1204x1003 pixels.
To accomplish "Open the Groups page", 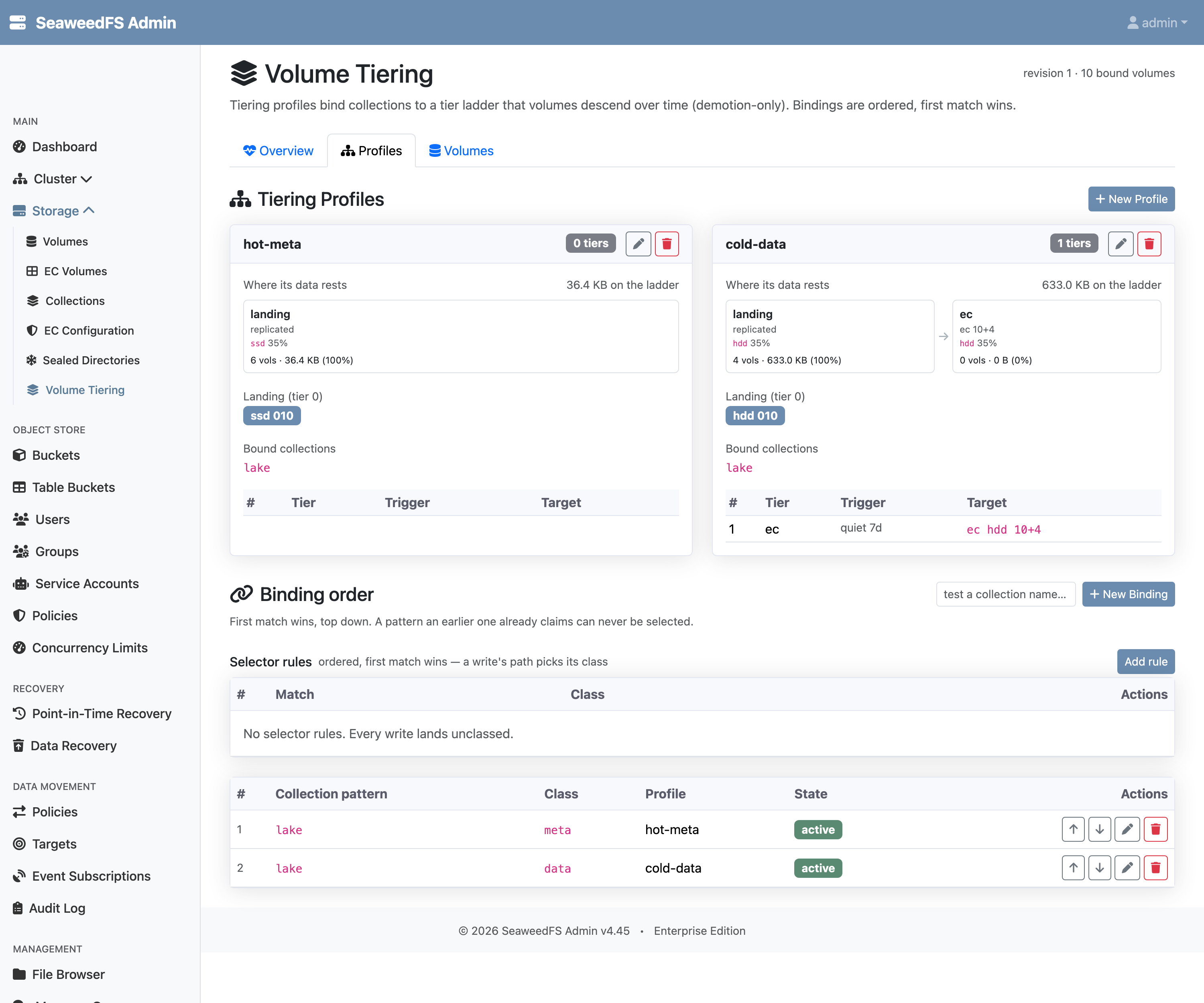I will tap(46, 551).
